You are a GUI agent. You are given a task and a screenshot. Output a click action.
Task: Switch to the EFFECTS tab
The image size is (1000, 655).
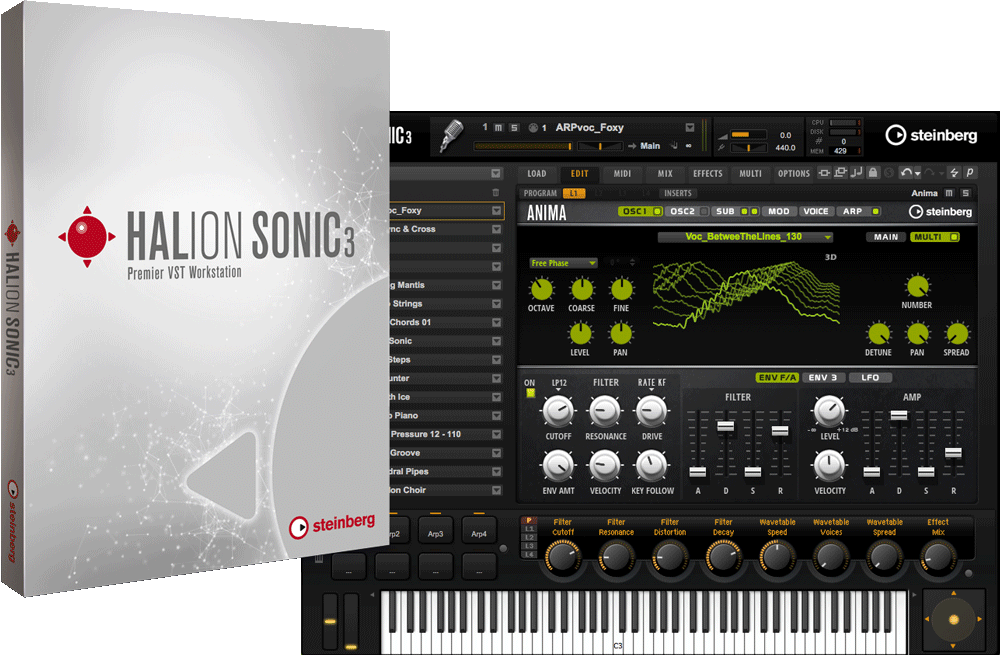tap(707, 173)
